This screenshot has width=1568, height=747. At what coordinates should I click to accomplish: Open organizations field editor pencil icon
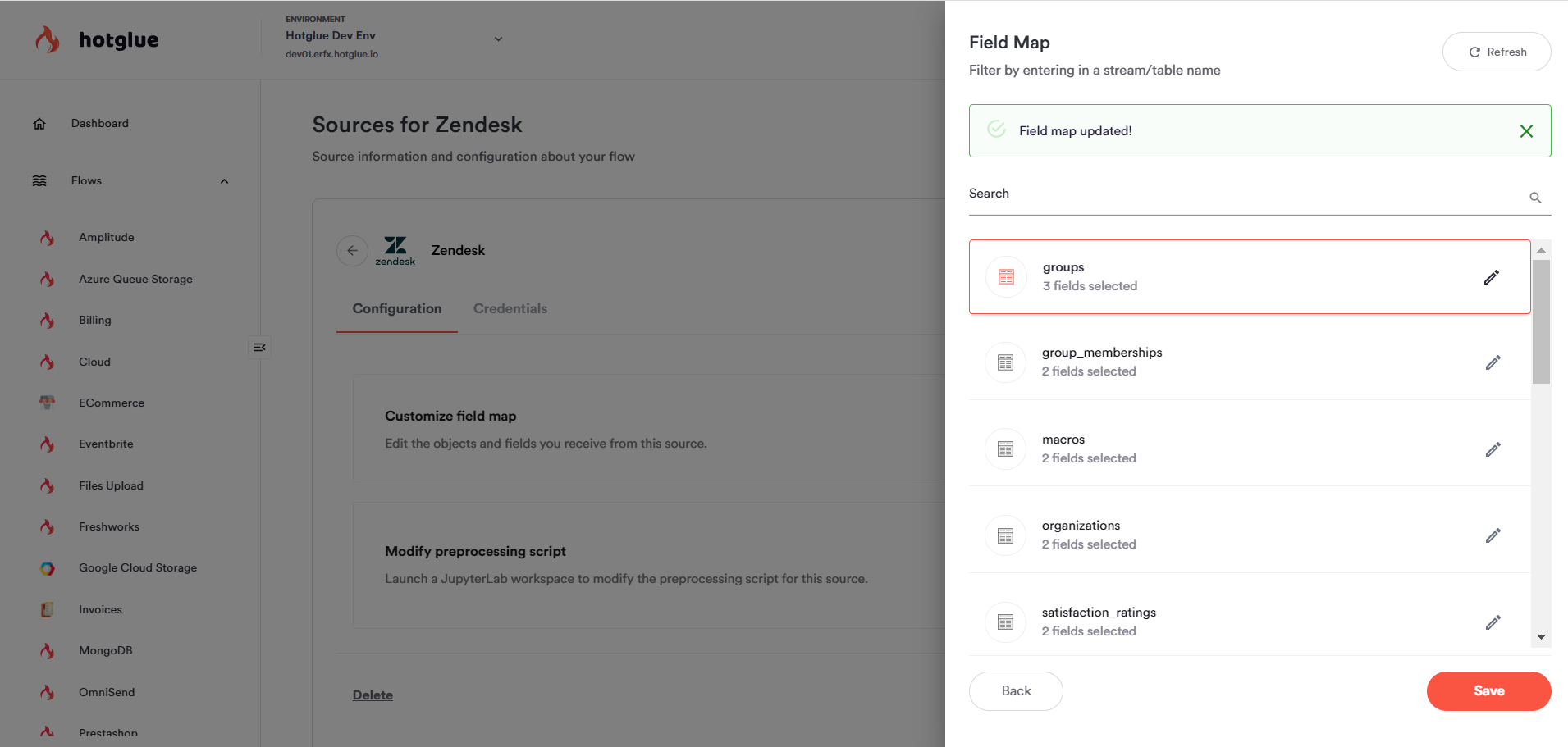coord(1493,535)
